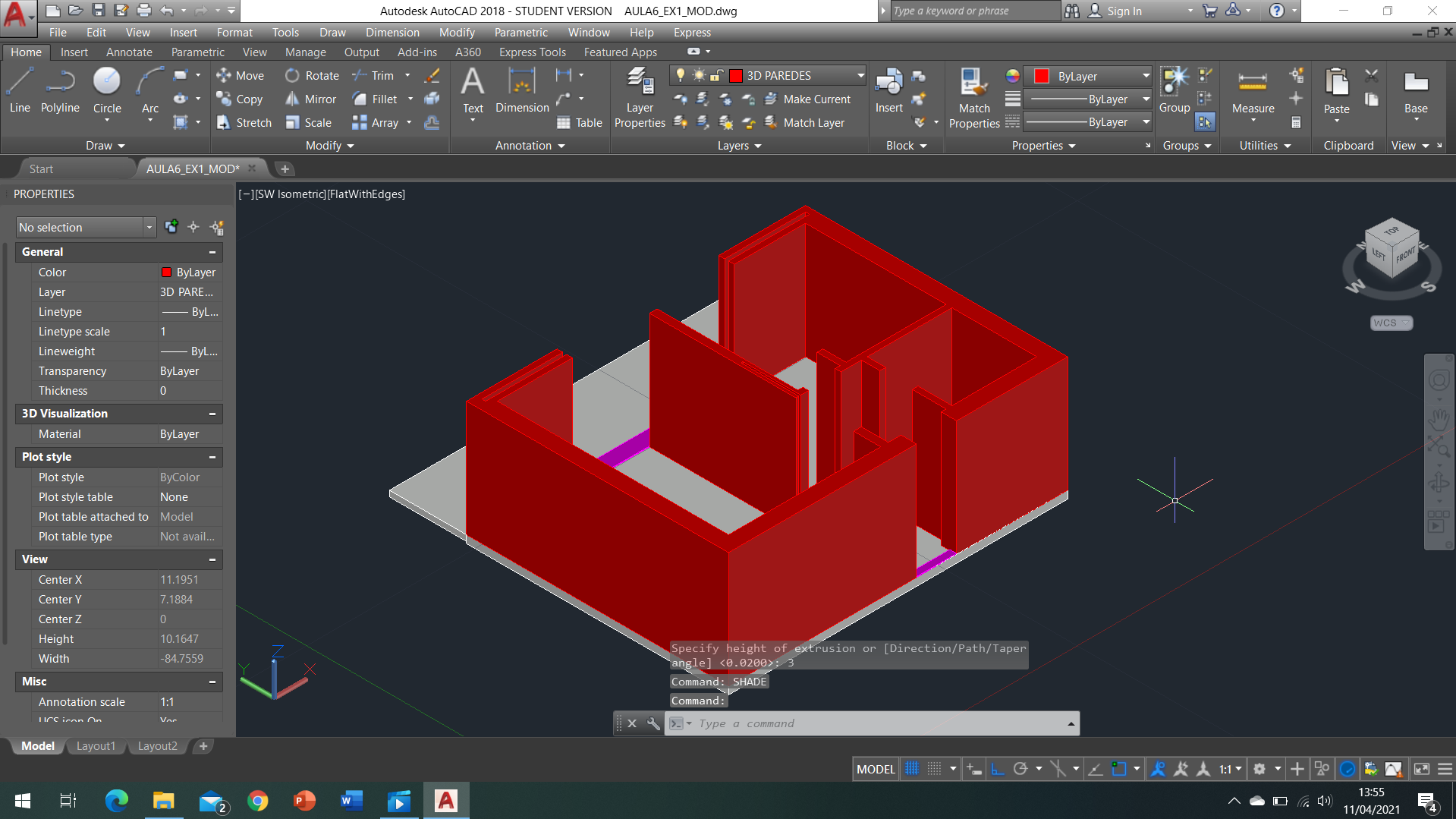Insert a Table annotation
Screen dimensions: 1456x819
click(x=580, y=122)
